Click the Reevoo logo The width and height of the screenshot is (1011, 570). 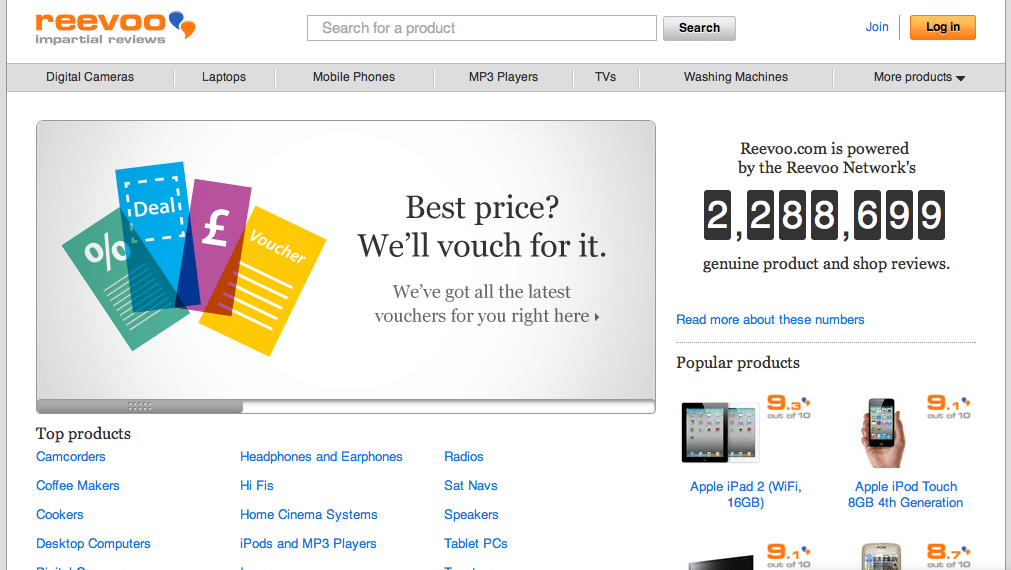pos(115,28)
